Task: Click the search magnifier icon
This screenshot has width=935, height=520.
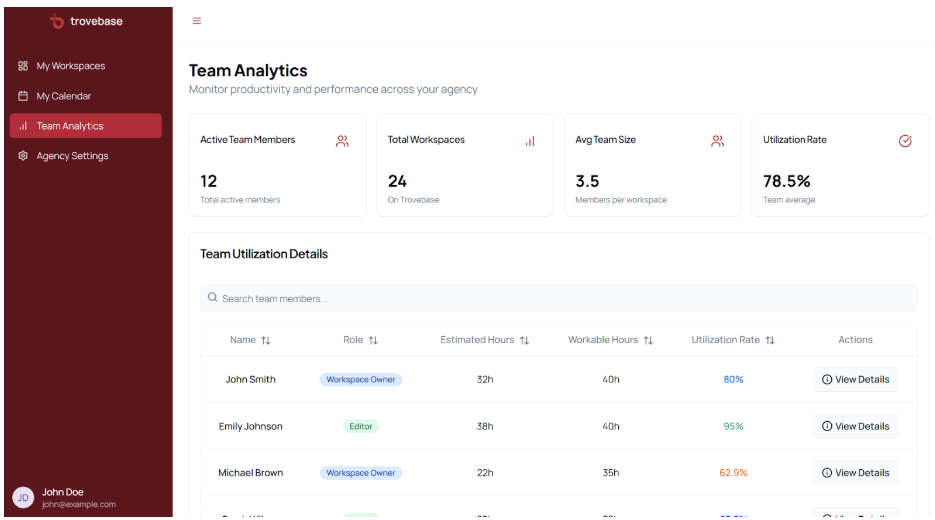Action: point(212,298)
